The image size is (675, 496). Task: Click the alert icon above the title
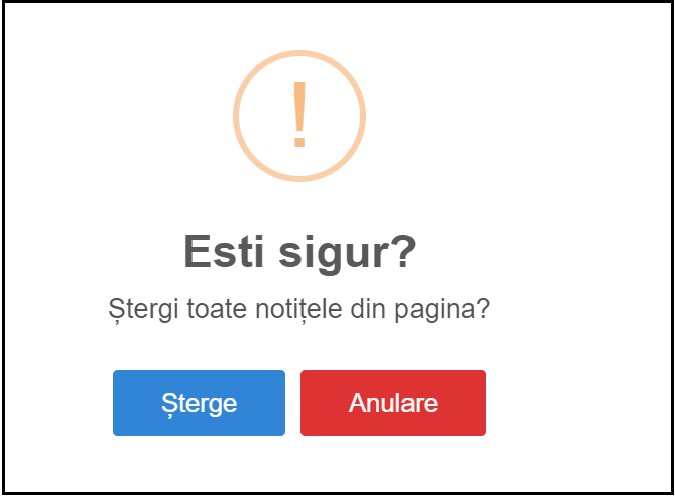click(300, 116)
